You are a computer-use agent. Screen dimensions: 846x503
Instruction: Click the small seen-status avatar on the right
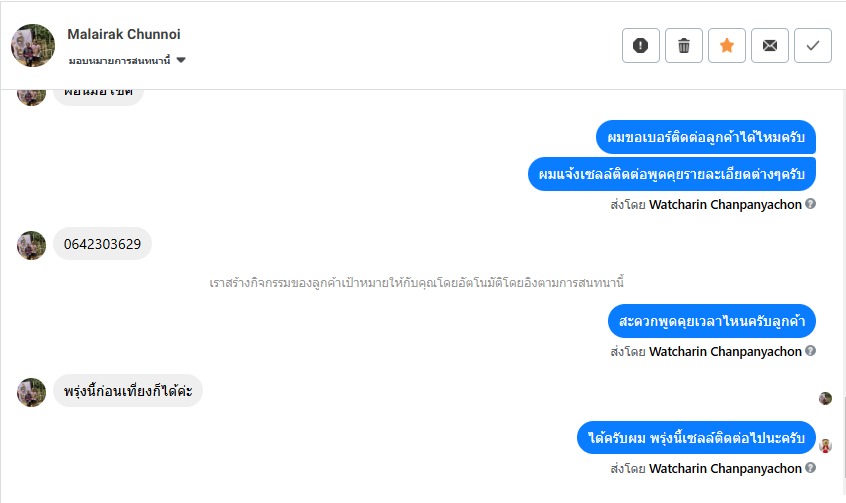pos(825,398)
